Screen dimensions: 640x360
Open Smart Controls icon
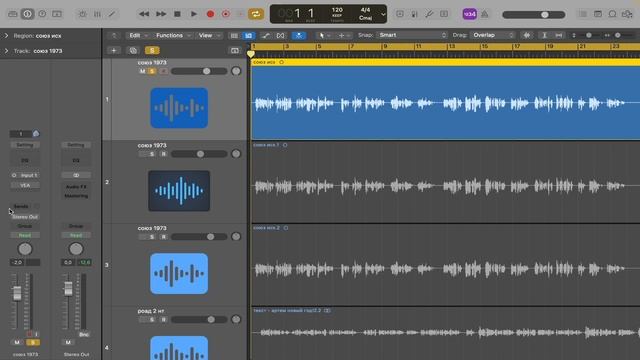pyautogui.click(x=82, y=14)
